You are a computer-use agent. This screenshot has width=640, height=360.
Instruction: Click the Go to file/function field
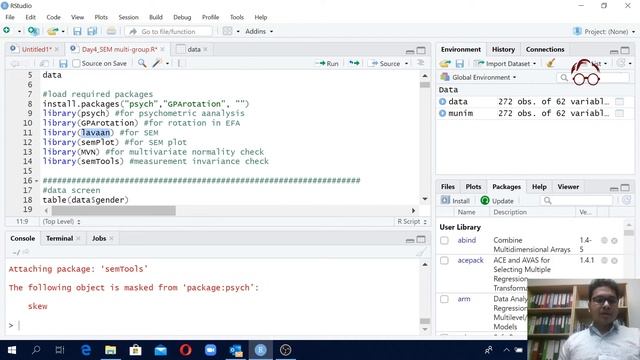point(169,31)
